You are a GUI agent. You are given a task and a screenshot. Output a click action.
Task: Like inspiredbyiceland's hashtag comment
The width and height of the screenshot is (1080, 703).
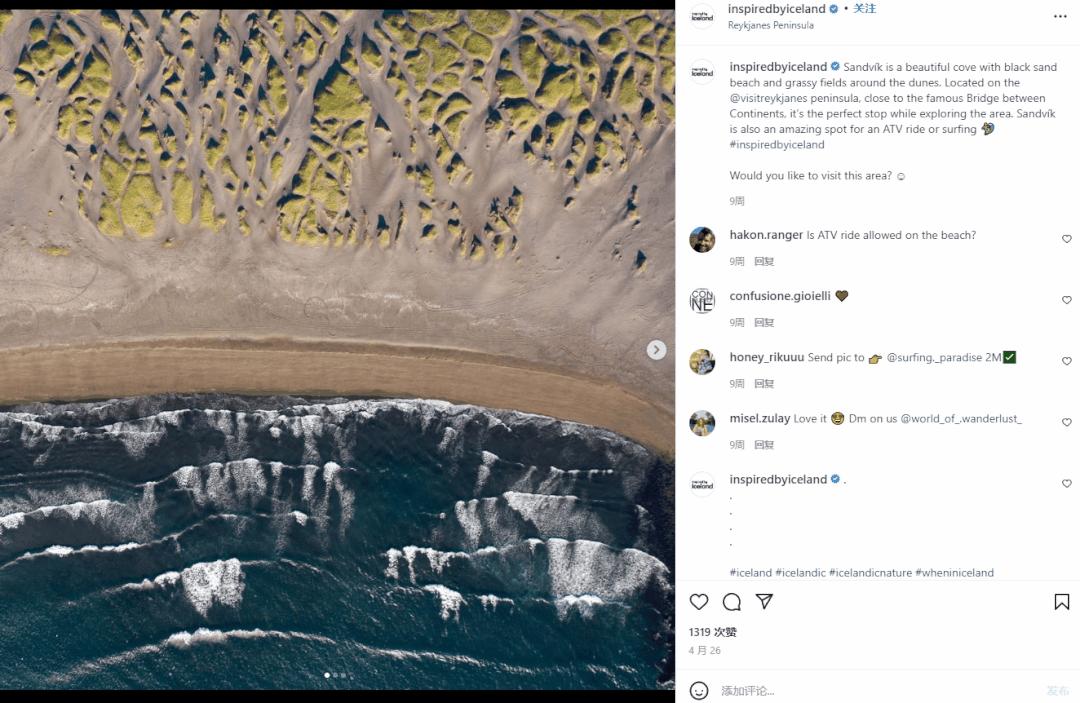point(1066,483)
